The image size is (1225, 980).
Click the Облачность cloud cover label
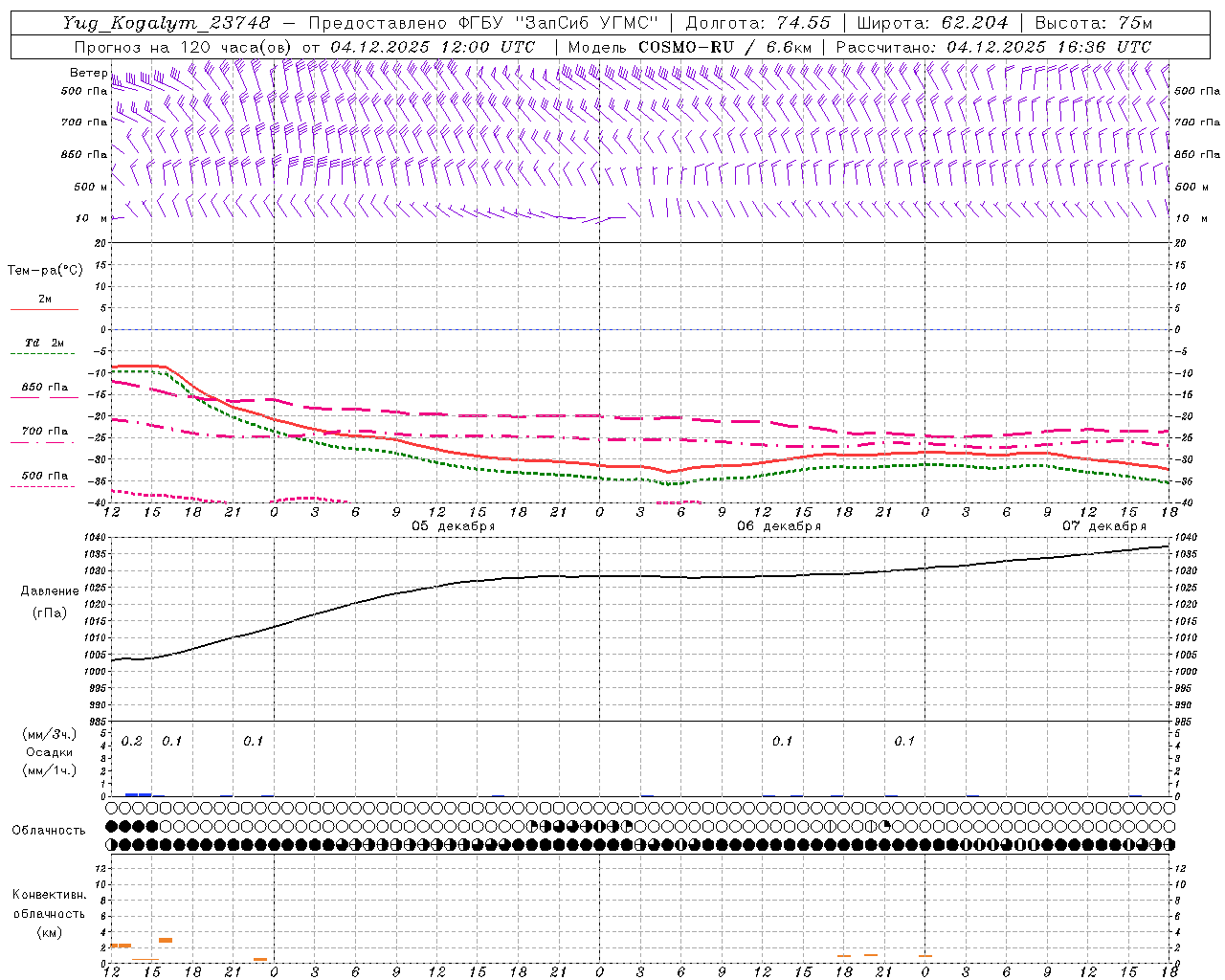pos(49,831)
